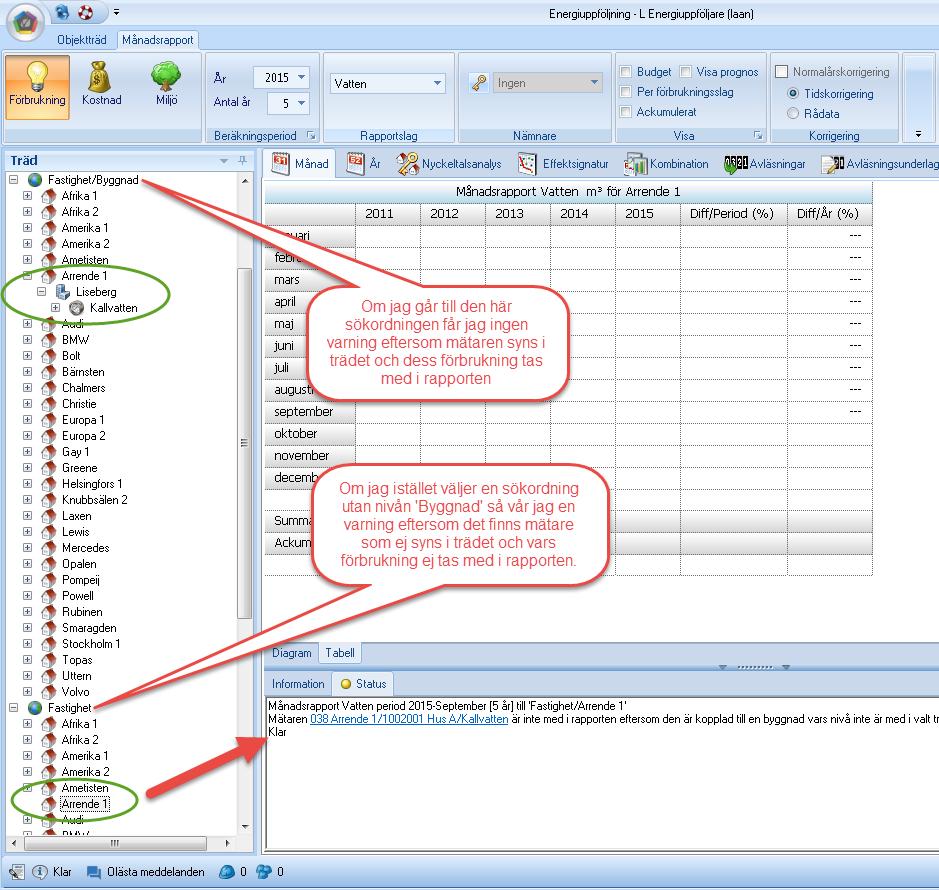Click the info Klar status icon
The image size is (939, 890).
pyautogui.click(x=40, y=872)
